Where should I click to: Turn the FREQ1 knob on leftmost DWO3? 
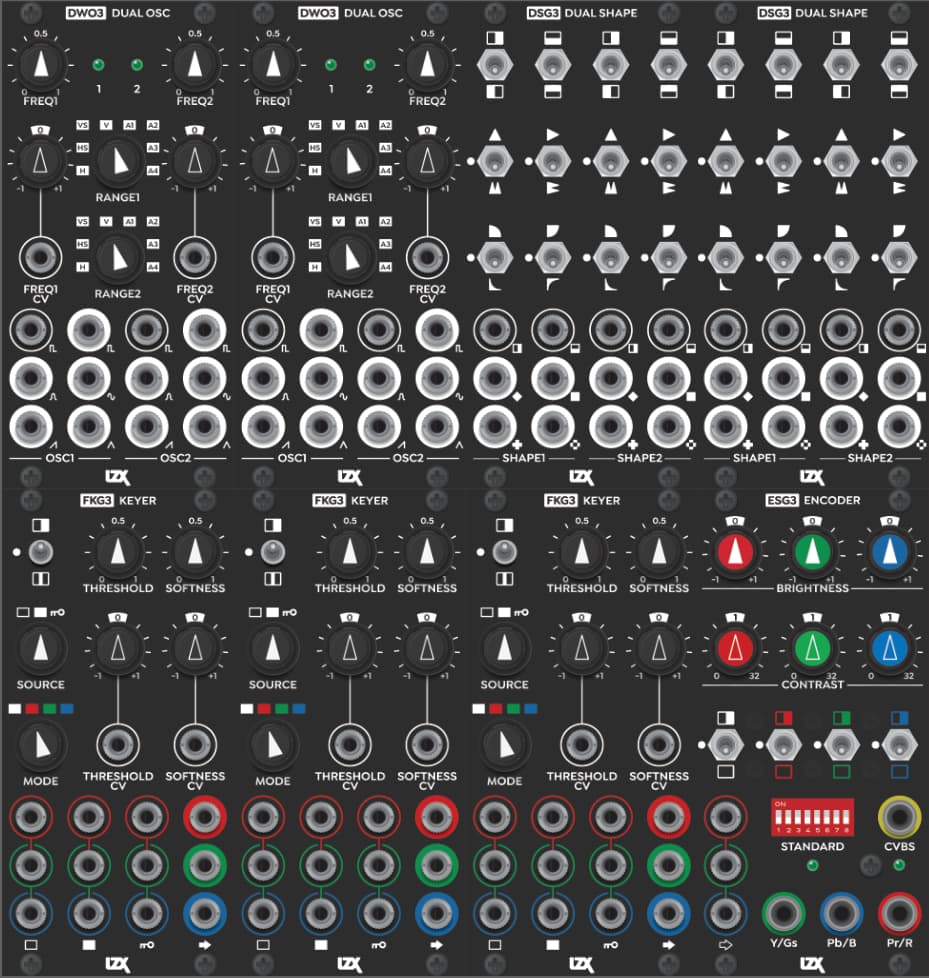pos(41,65)
